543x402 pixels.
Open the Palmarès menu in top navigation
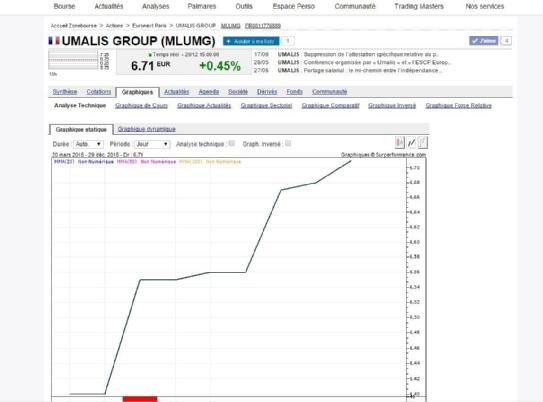(202, 6)
